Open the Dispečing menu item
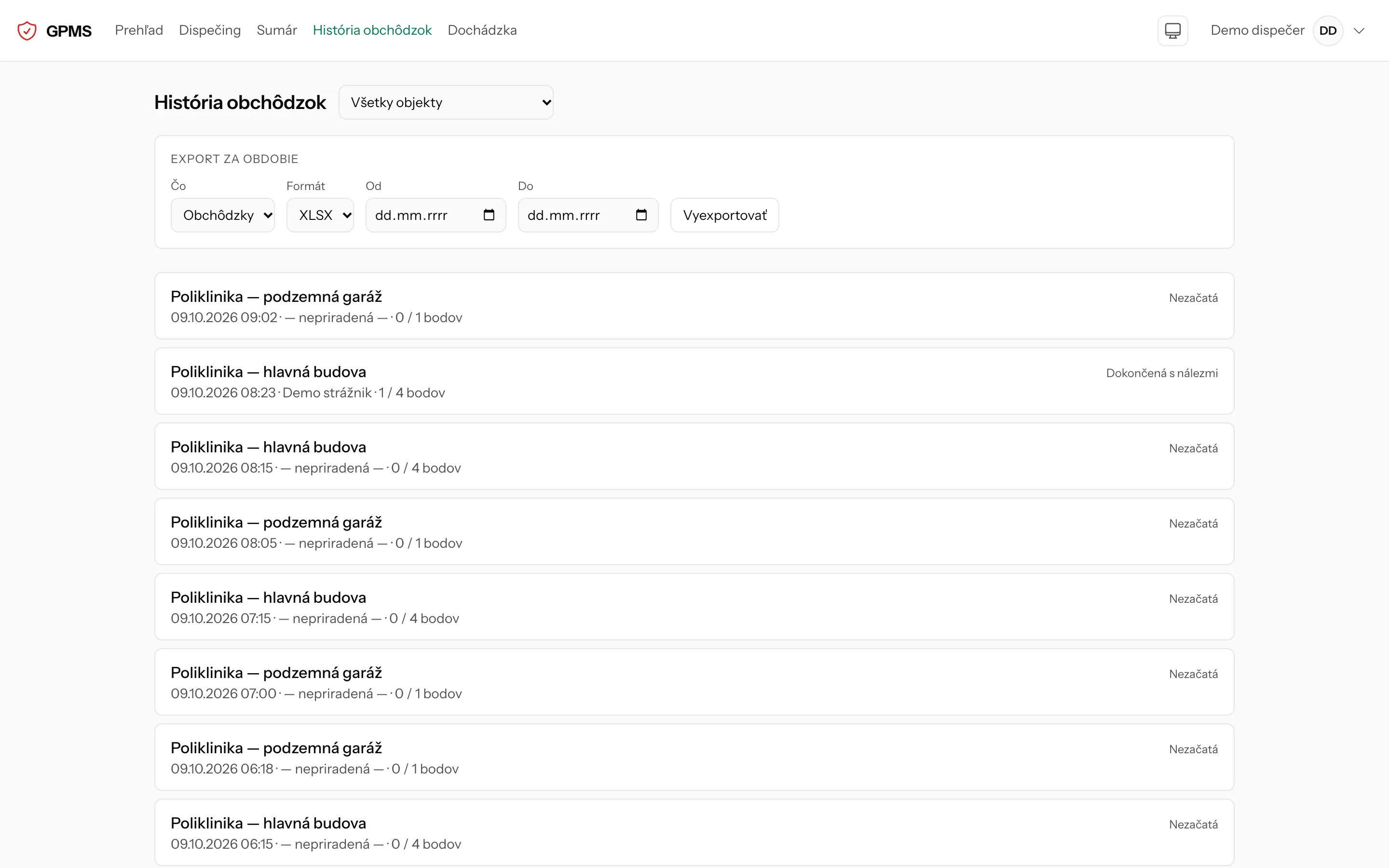 click(210, 30)
